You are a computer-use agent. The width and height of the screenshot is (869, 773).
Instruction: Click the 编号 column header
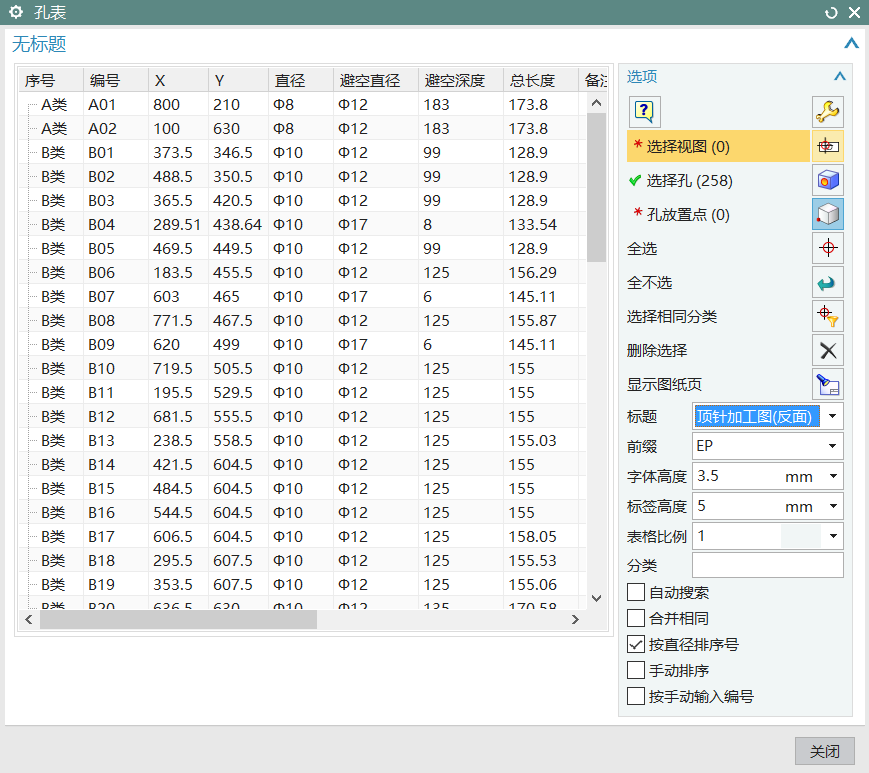click(116, 80)
